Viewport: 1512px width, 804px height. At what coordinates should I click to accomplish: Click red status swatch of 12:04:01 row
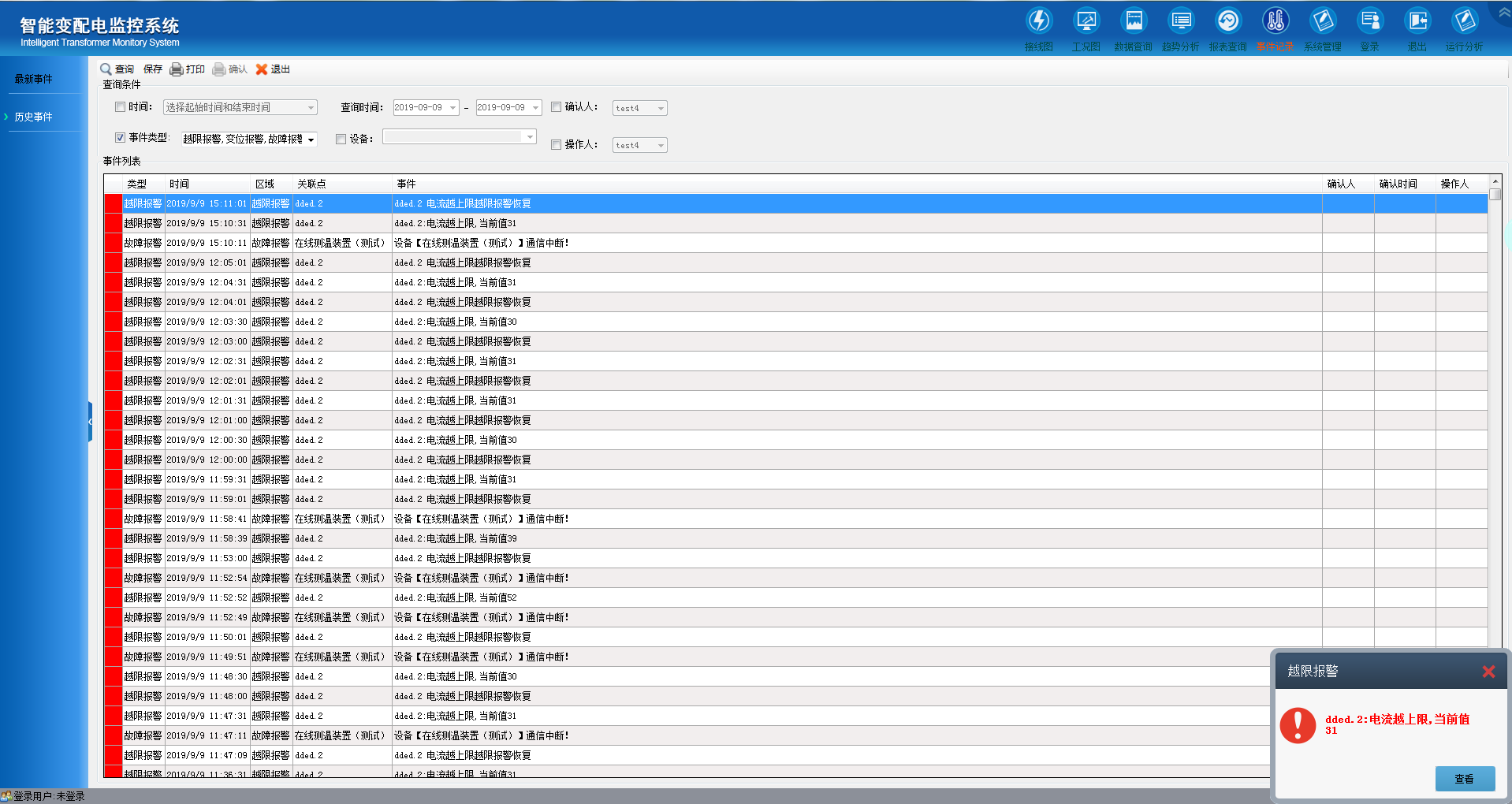coord(114,302)
